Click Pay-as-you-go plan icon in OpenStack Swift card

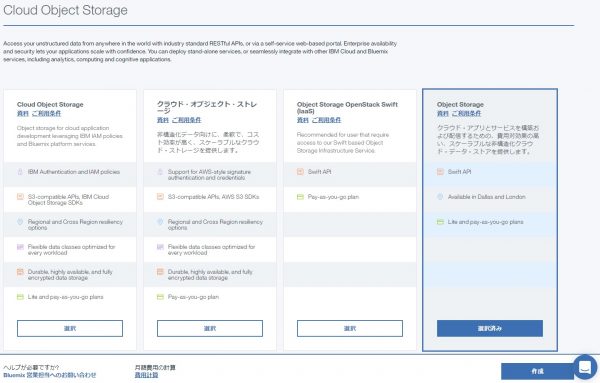(300, 197)
